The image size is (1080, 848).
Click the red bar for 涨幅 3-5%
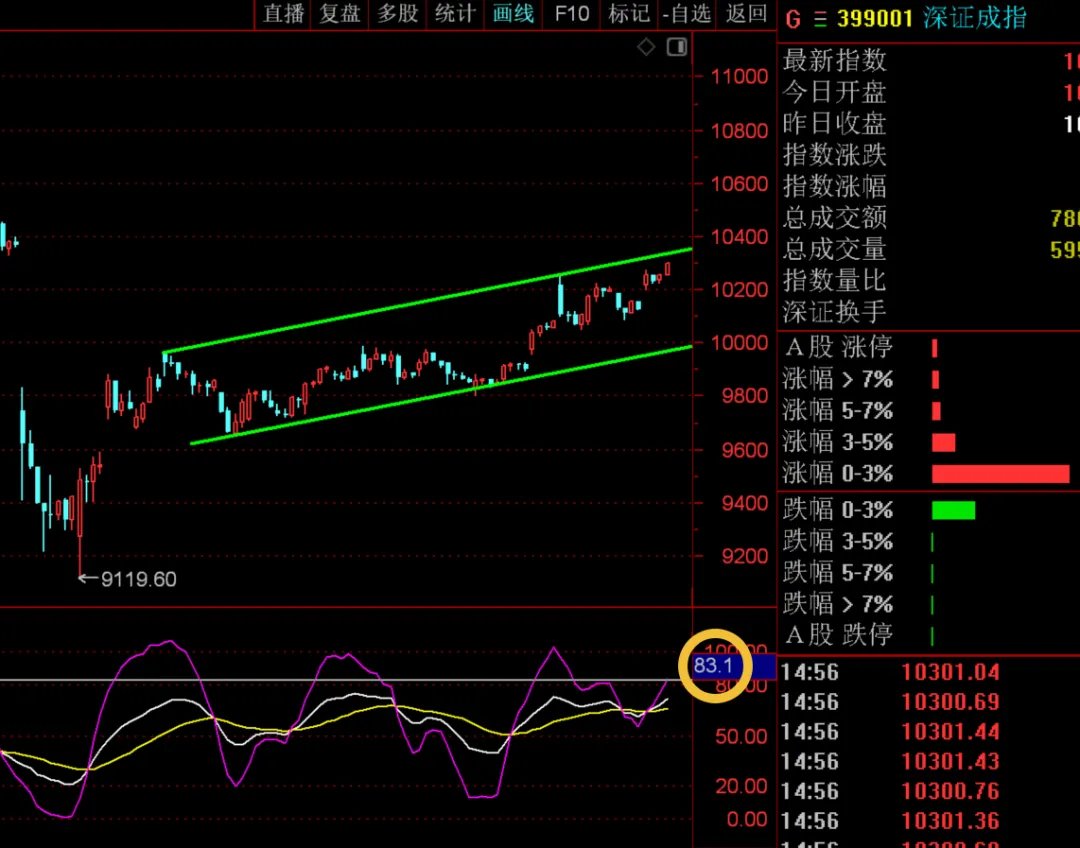(x=944, y=442)
